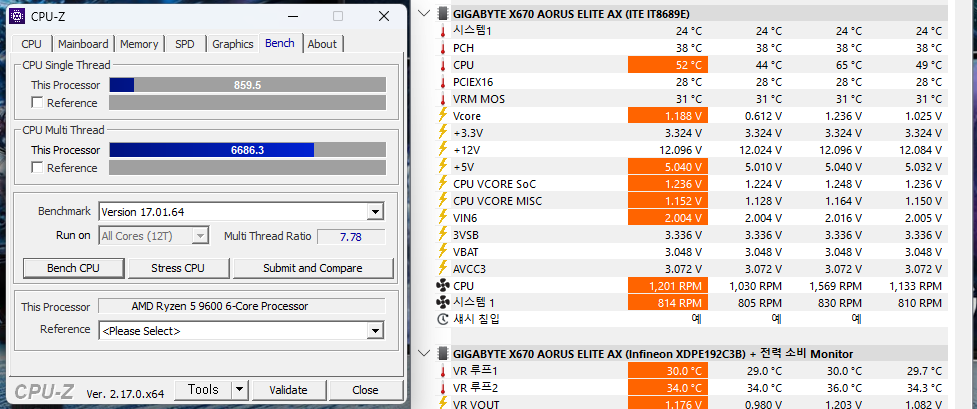Click the voltage icon beside VR VOUT
The image size is (977, 409).
click(x=443, y=403)
